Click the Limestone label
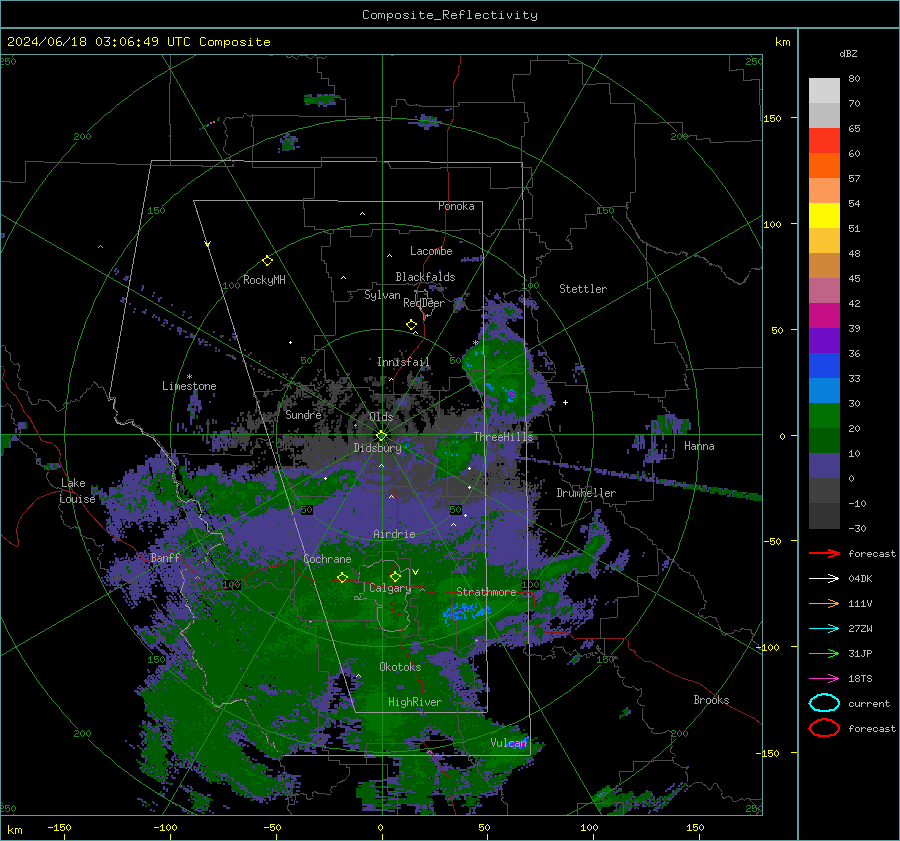The image size is (900, 841). [x=189, y=386]
